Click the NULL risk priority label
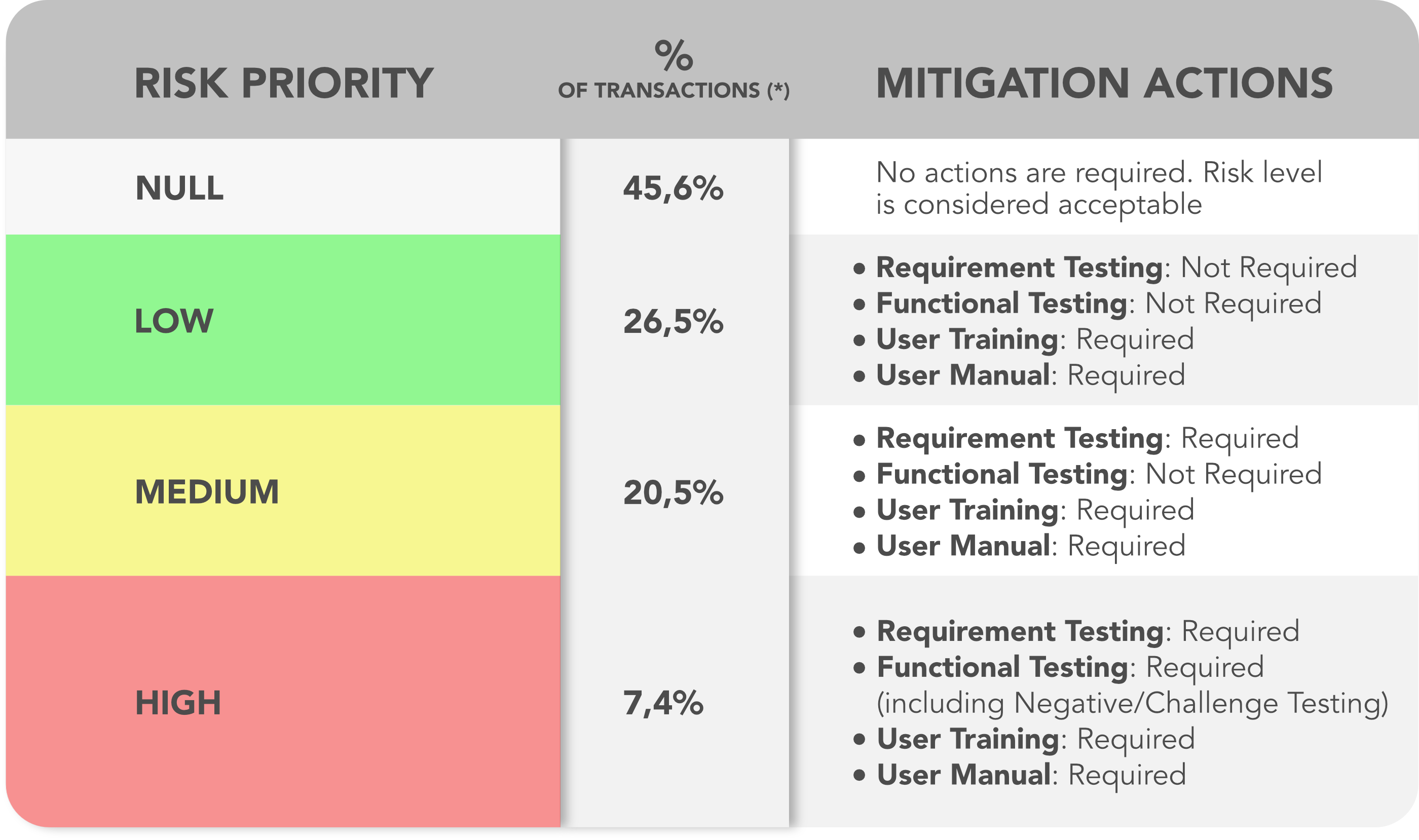This screenshot has height=840, width=1419. pyautogui.click(x=179, y=188)
